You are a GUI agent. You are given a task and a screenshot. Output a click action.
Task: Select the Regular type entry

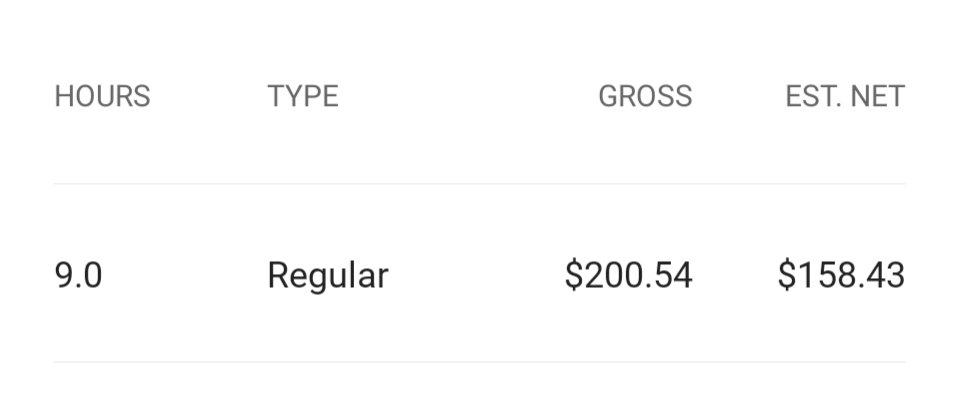[x=328, y=276]
